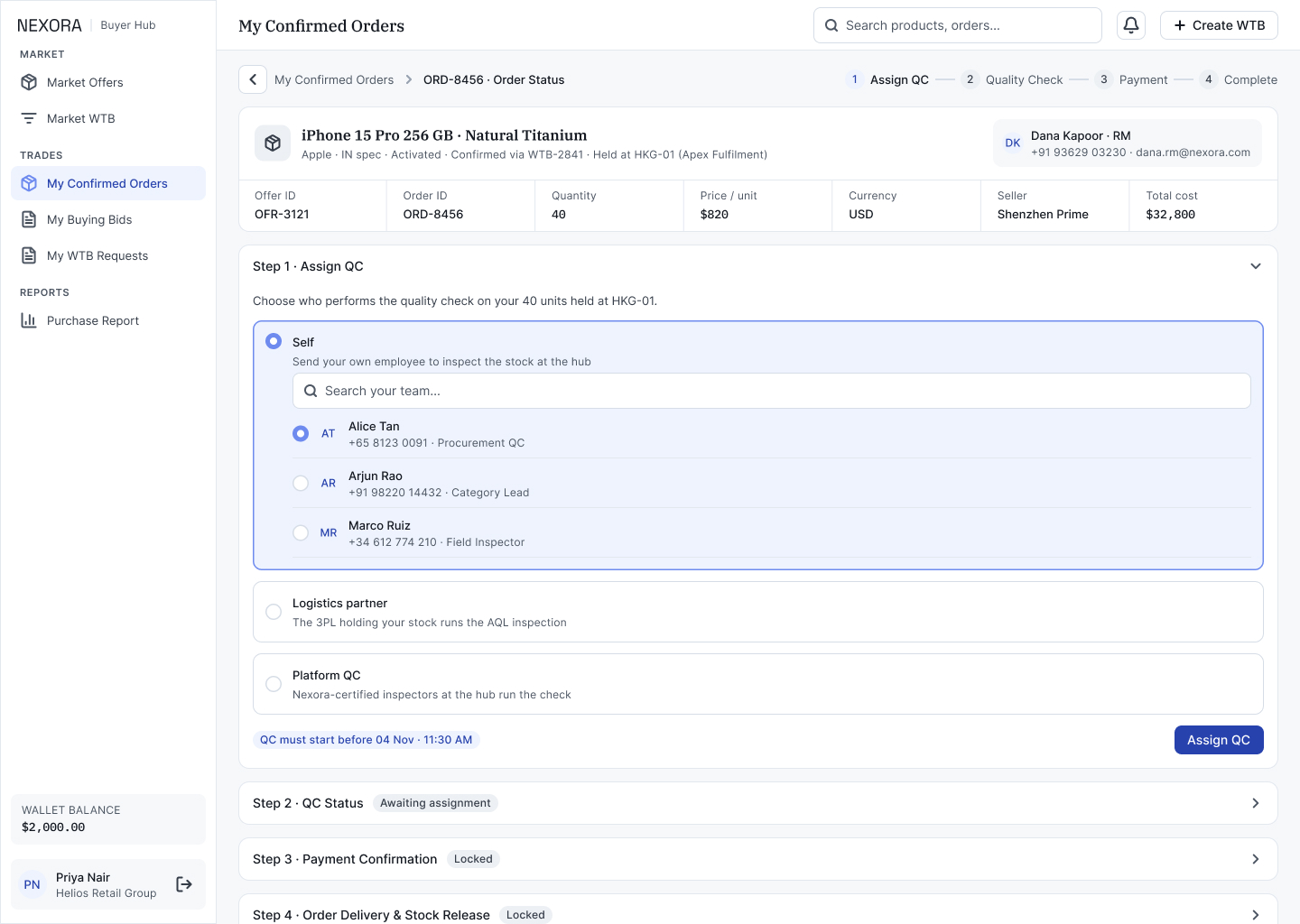Screen dimensions: 1300x924
Task: Go to My Confirmed Orders in sidebar
Action: click(108, 183)
